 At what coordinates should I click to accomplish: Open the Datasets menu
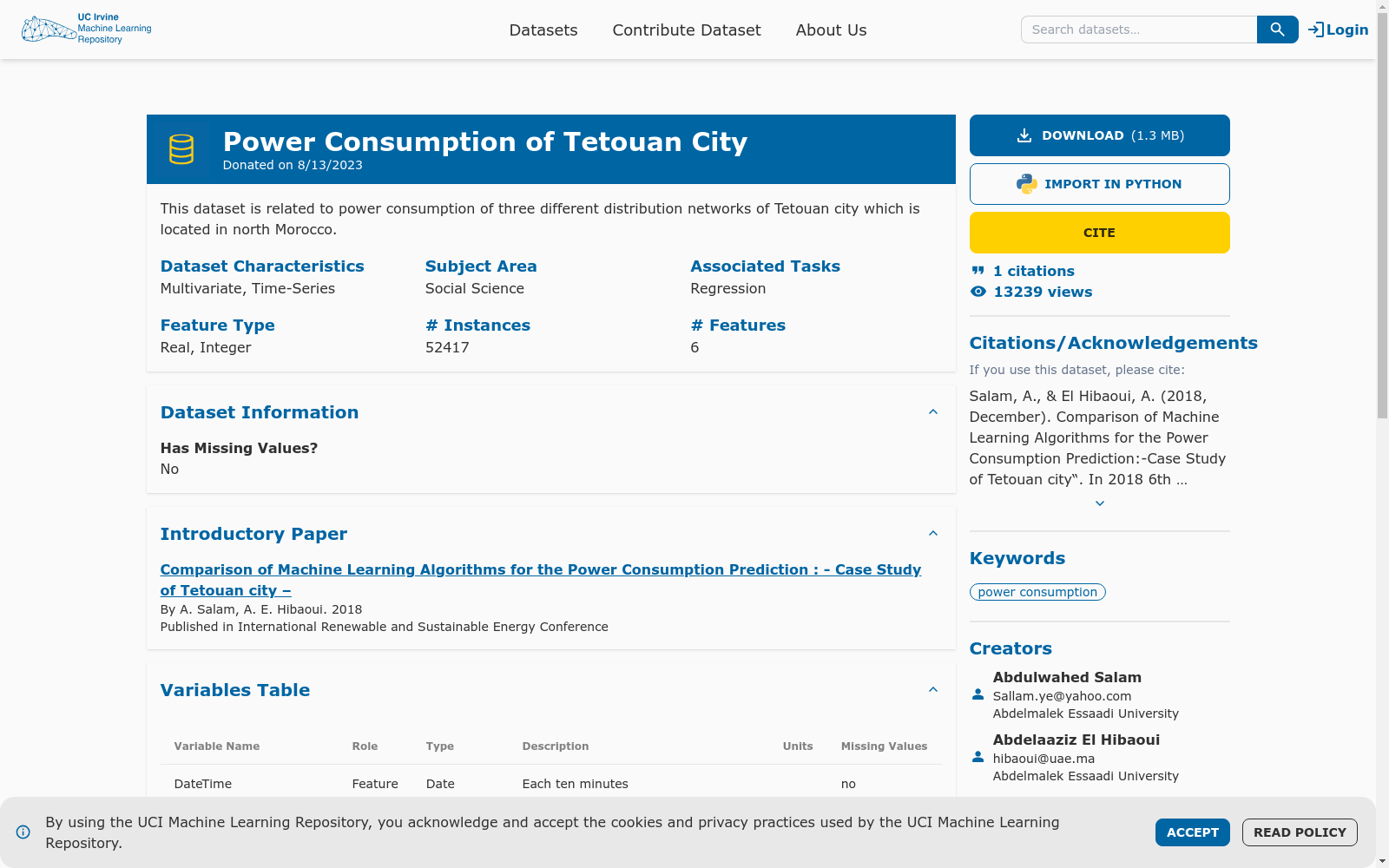click(x=543, y=30)
